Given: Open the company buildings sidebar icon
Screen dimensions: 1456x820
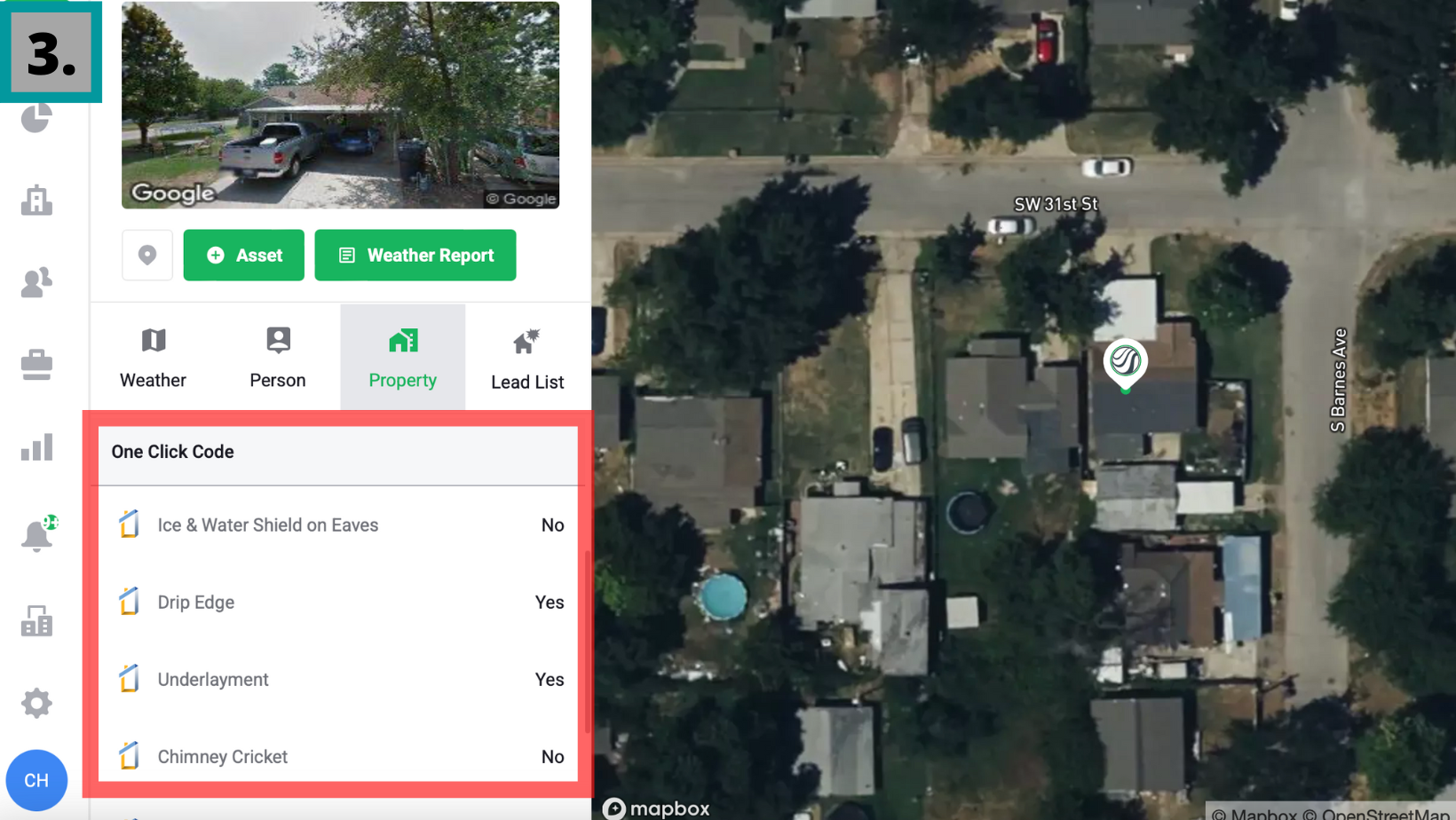Looking at the screenshot, I should pos(36,620).
